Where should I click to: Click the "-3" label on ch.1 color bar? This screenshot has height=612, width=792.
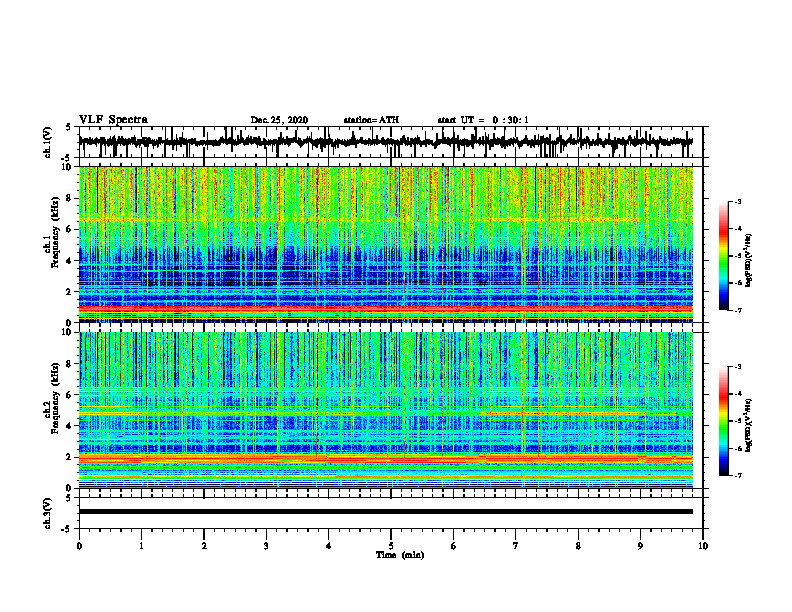pyautogui.click(x=737, y=201)
